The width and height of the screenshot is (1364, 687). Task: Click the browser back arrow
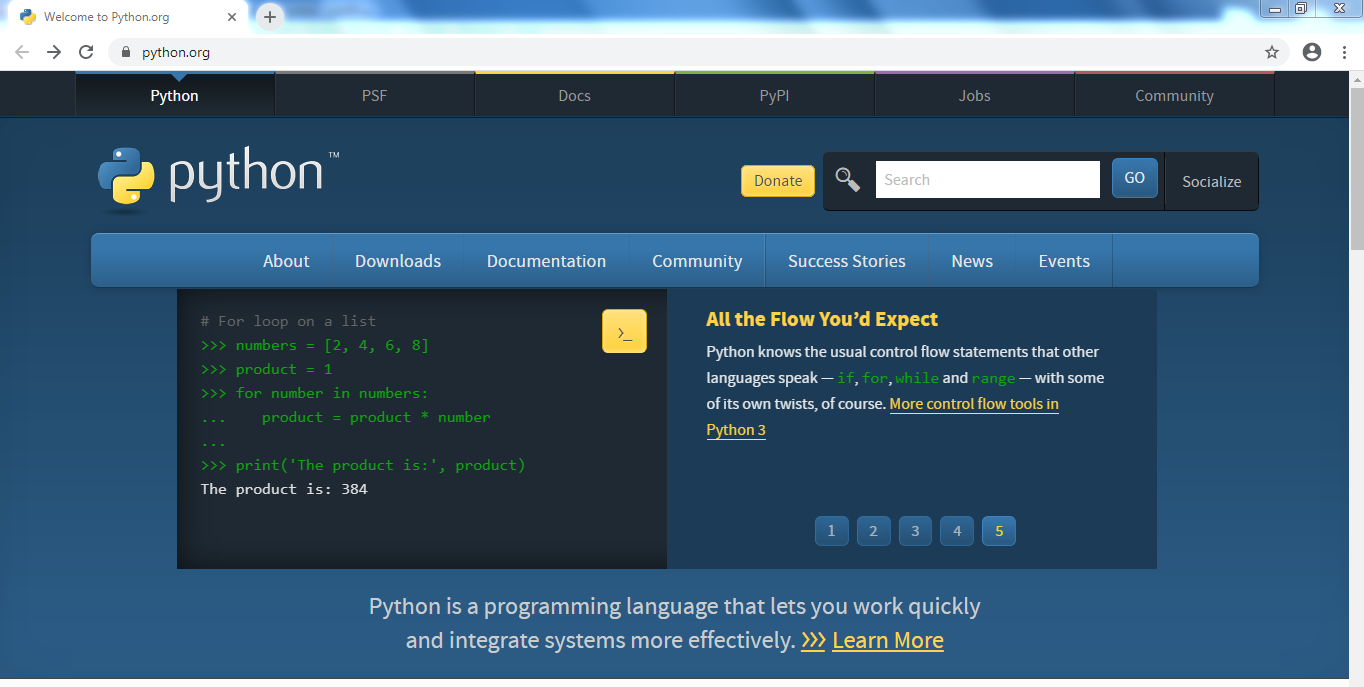tap(22, 52)
